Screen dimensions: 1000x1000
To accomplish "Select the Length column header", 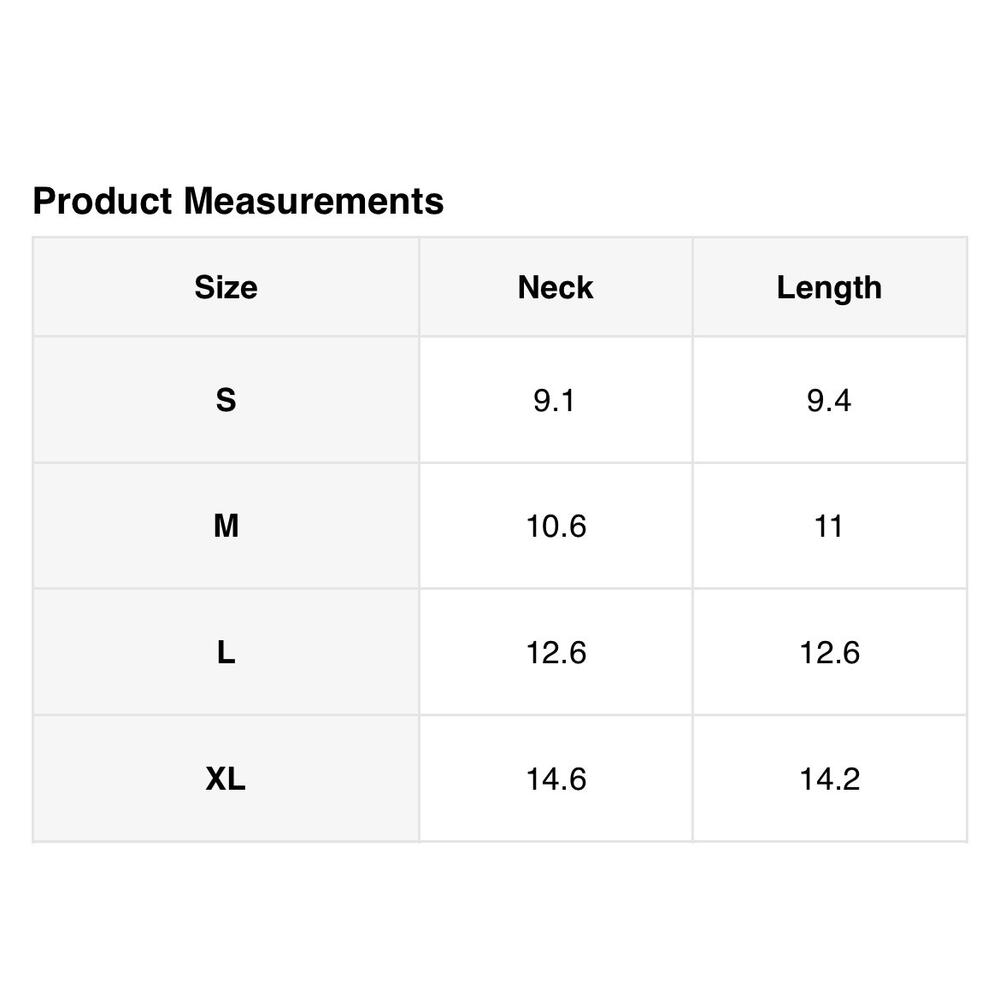I will [829, 288].
